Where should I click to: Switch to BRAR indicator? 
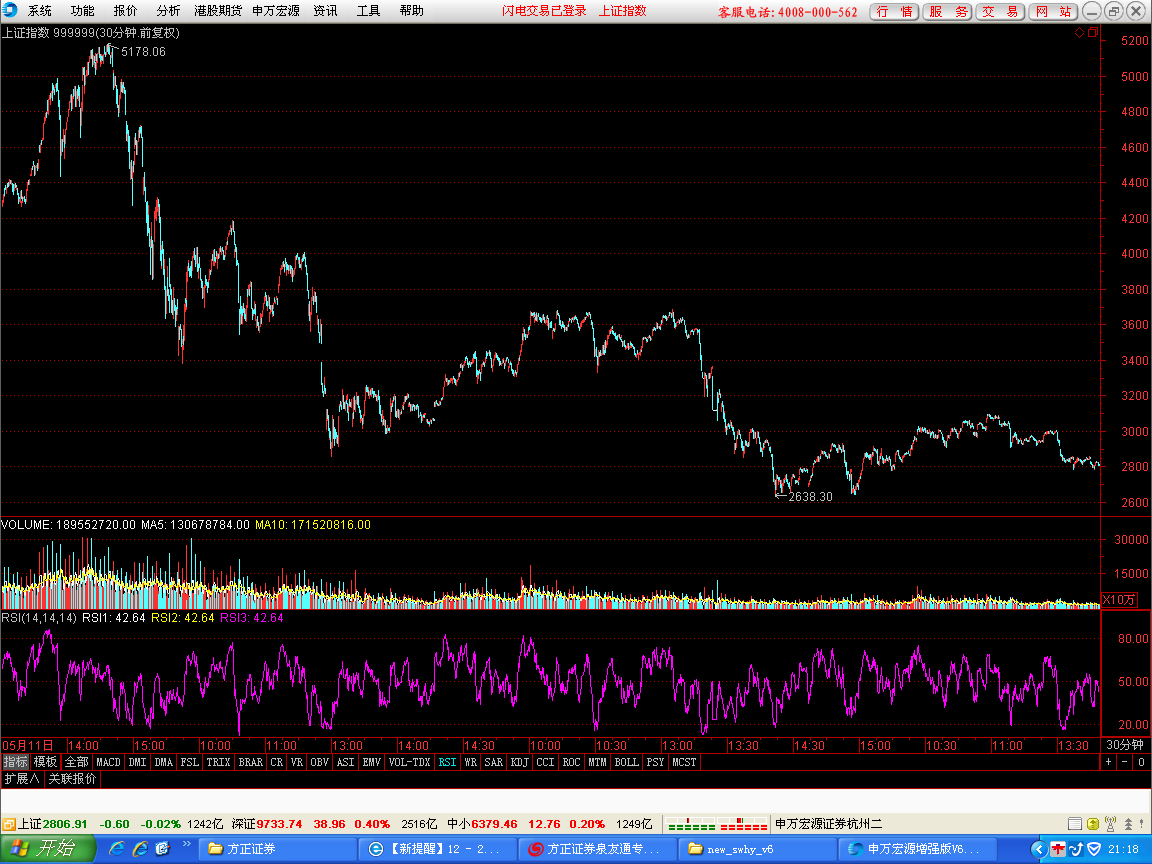coord(251,762)
